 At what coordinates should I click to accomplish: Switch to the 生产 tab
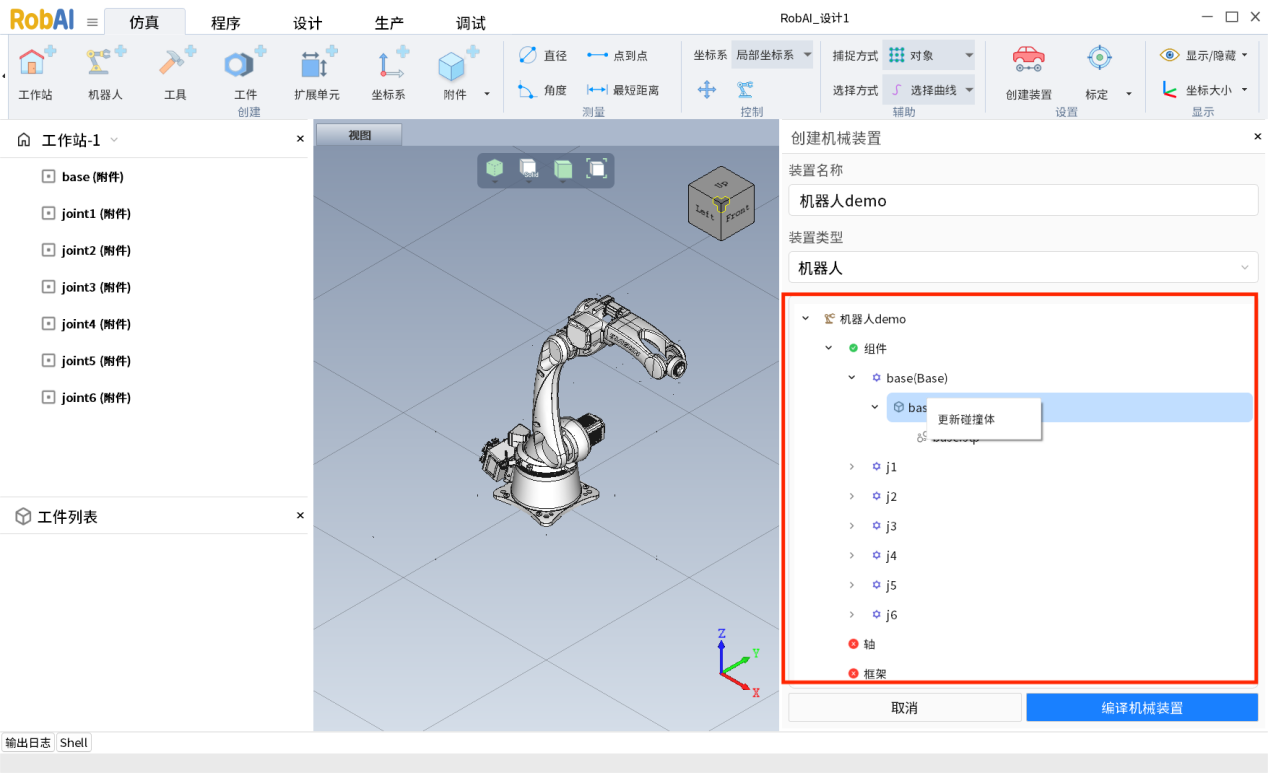click(389, 23)
